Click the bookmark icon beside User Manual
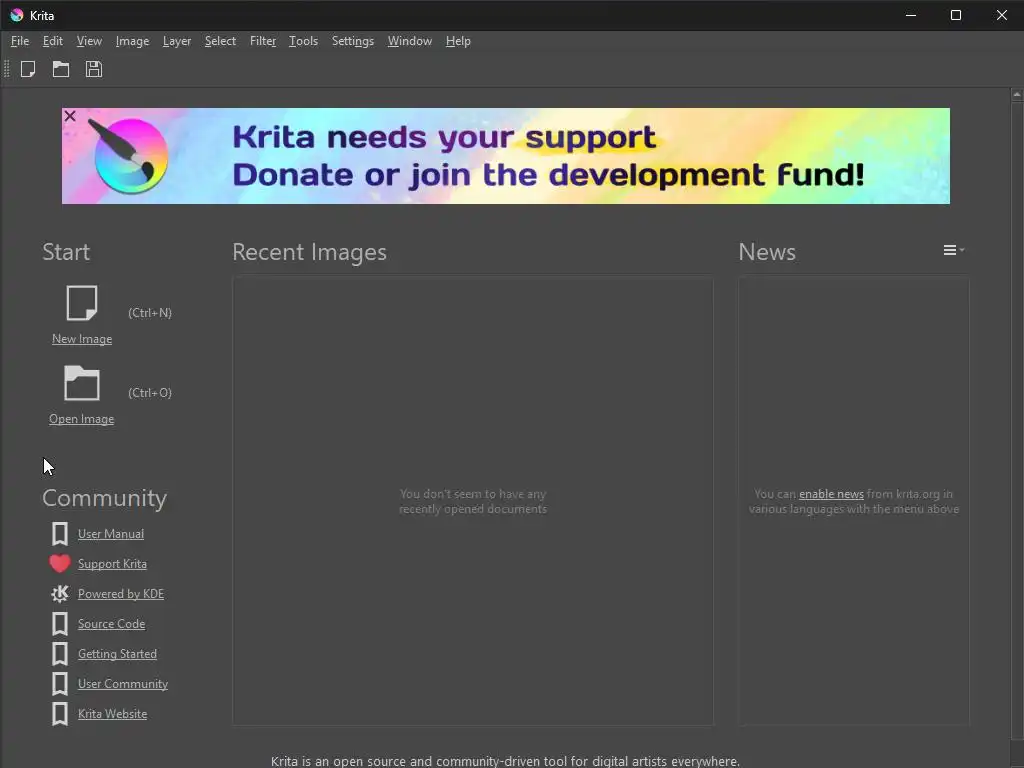 click(x=59, y=534)
